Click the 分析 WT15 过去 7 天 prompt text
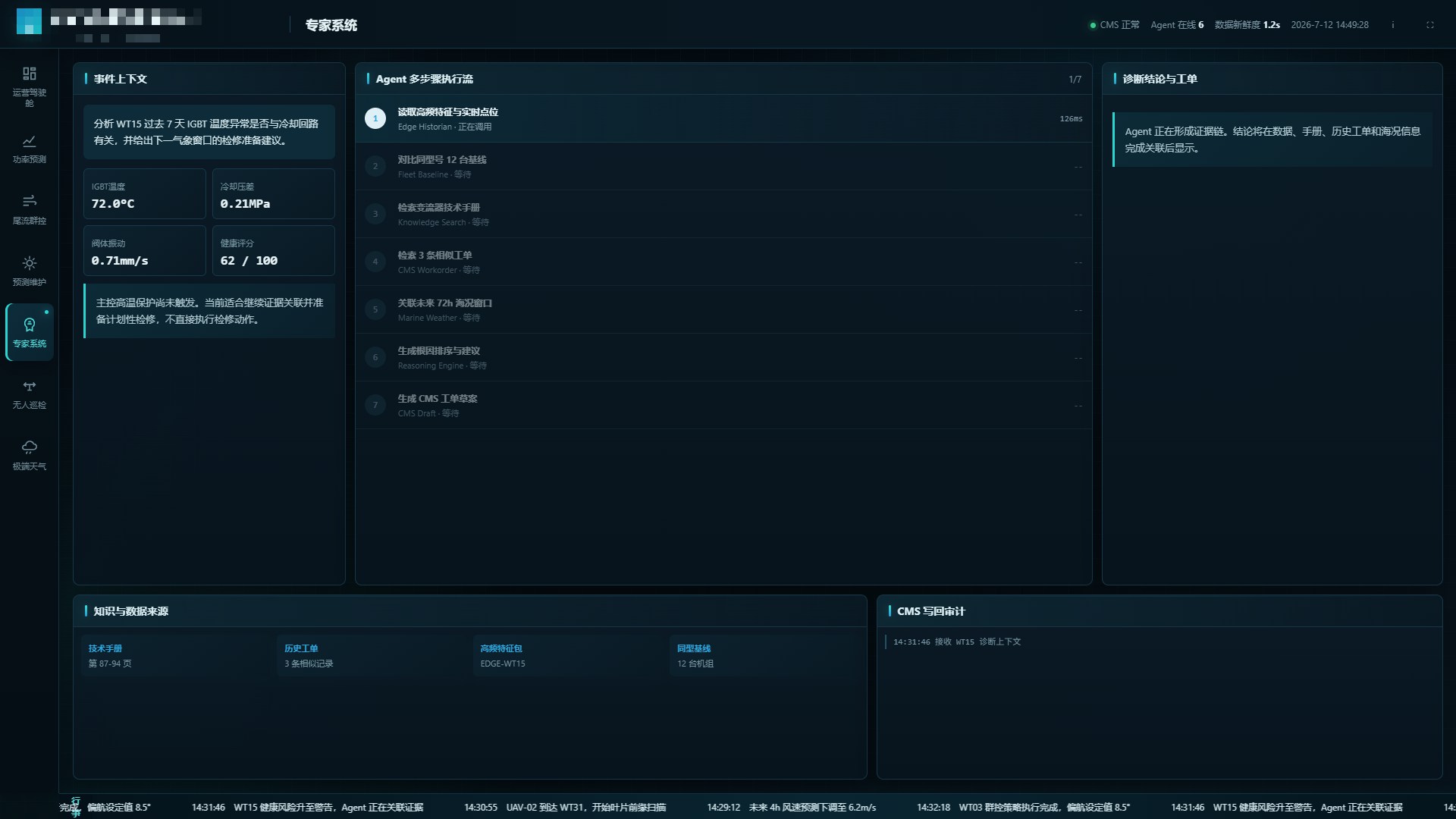1456x819 pixels. 209,132
